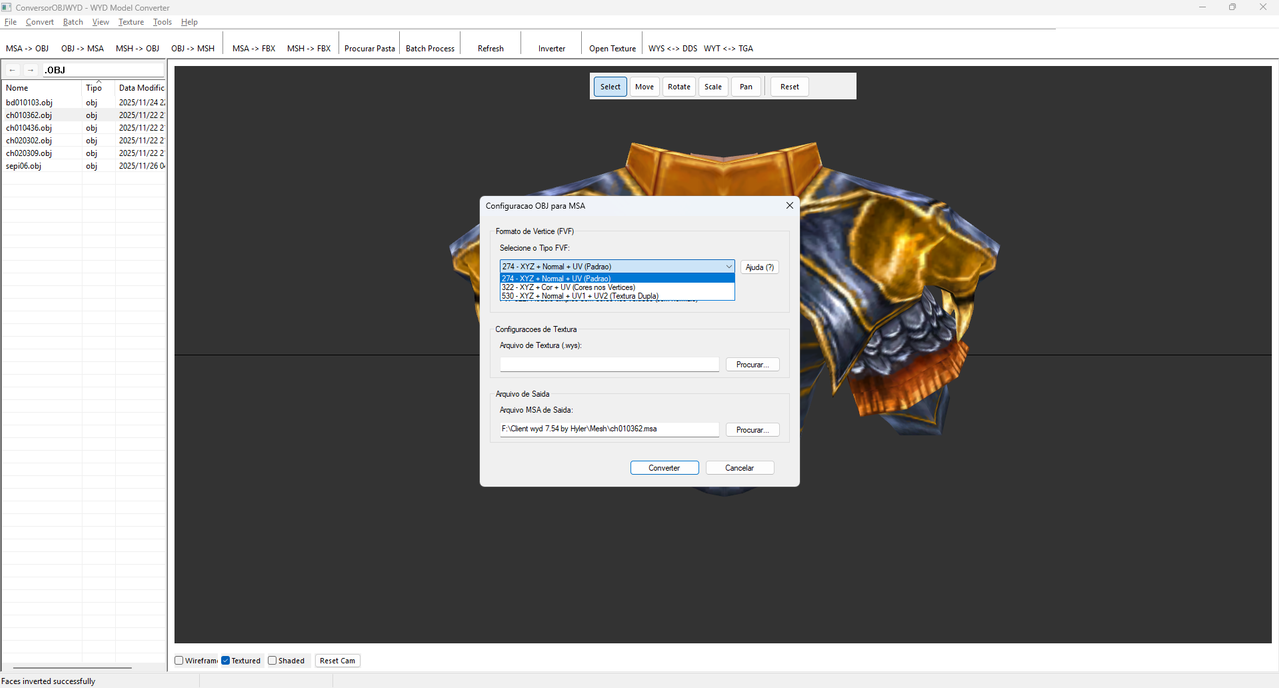Viewport: 1279px width, 688px height.
Task: Select file ch010436.obj
Action: pos(84,128)
